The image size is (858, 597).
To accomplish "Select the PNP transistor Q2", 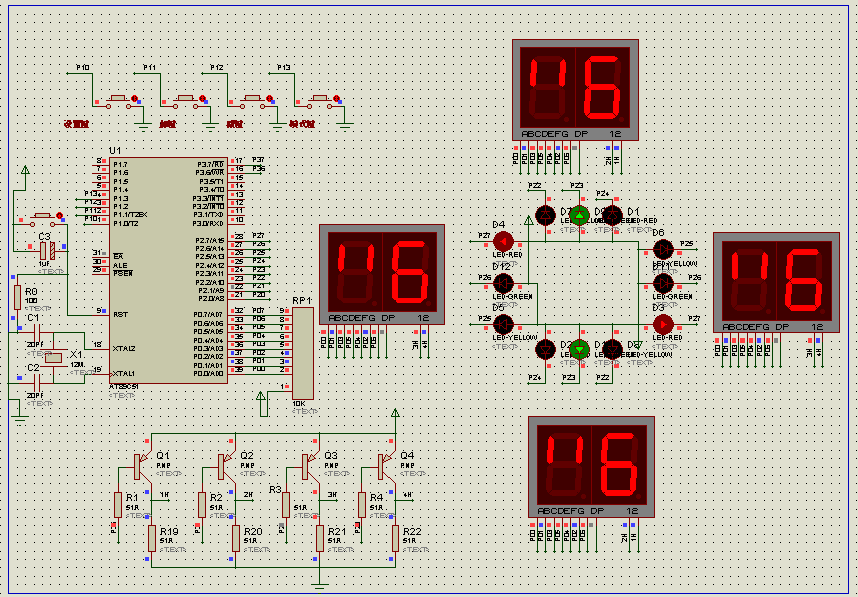I will 227,466.
